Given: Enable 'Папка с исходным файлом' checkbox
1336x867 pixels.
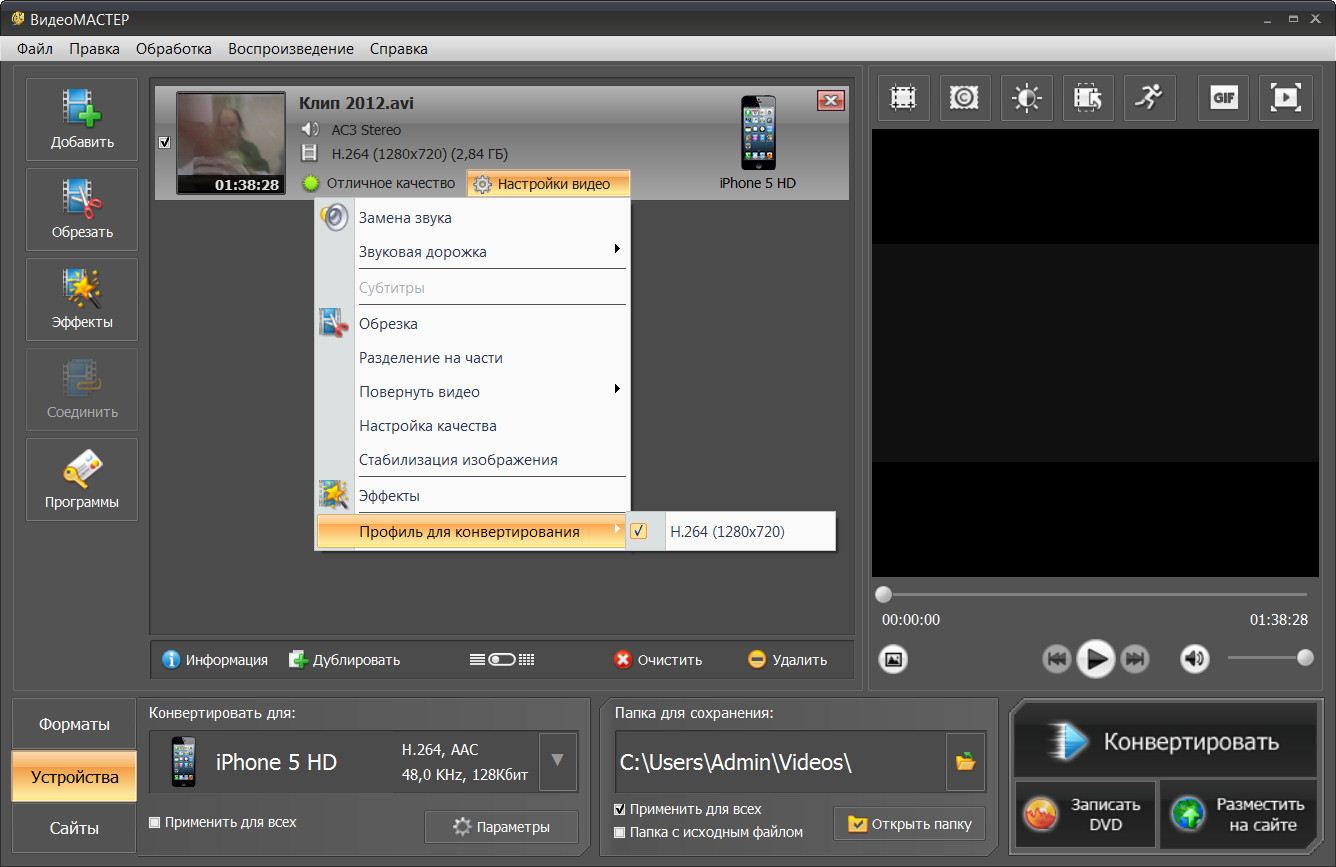Looking at the screenshot, I should click(x=620, y=832).
